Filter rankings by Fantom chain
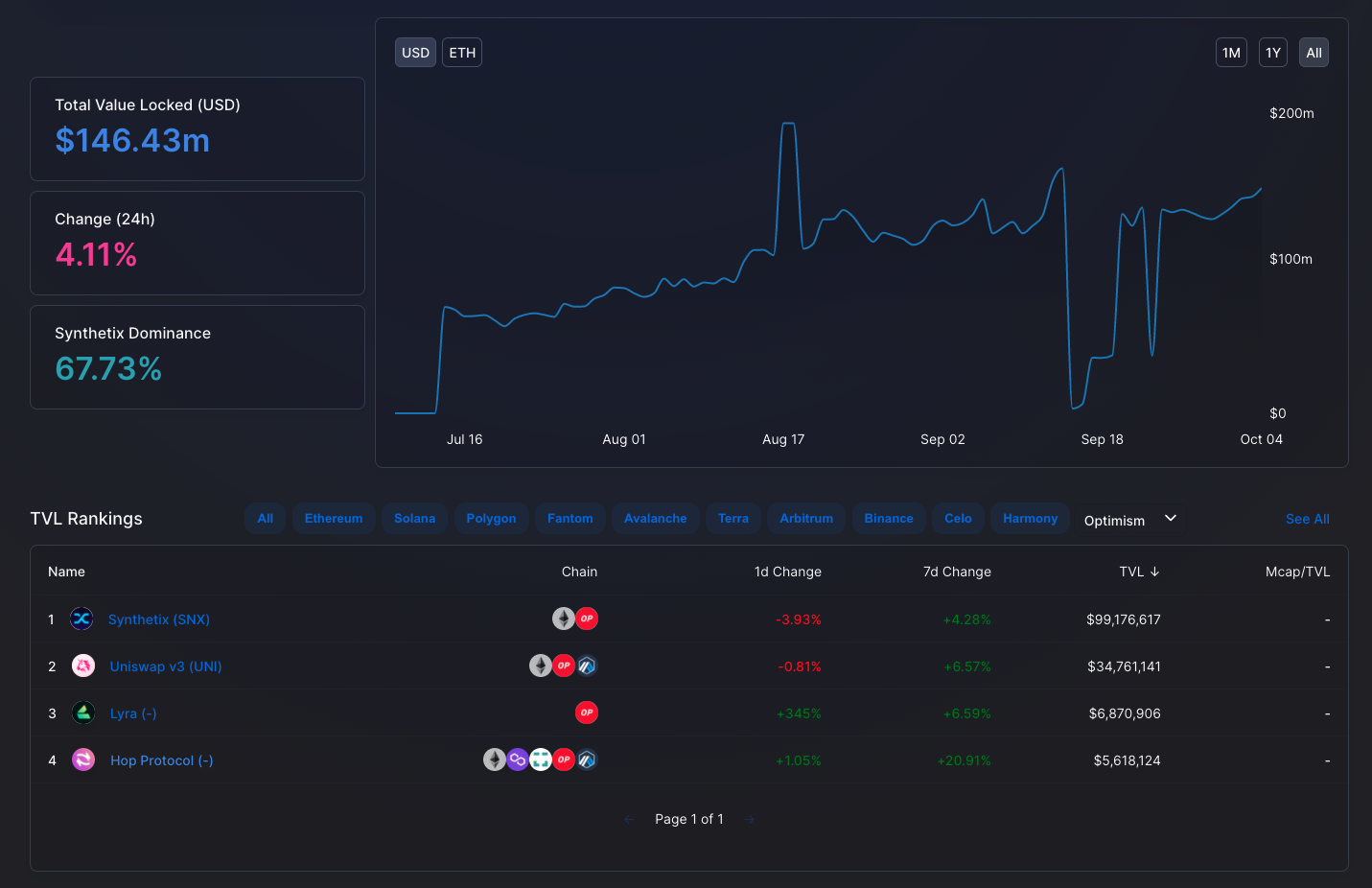This screenshot has height=888, width=1372. point(570,518)
